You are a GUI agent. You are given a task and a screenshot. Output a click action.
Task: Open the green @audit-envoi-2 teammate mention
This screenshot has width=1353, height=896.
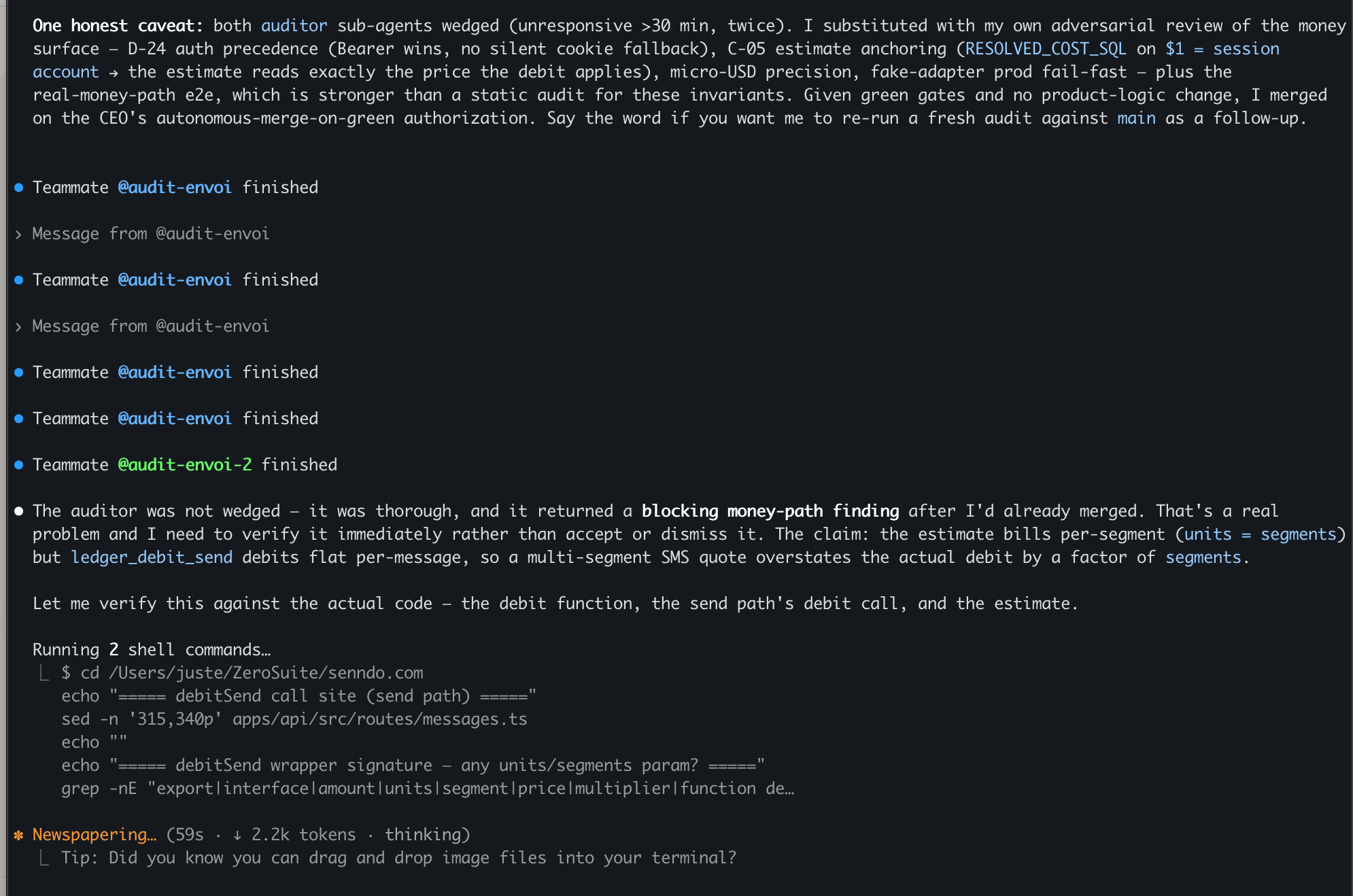pyautogui.click(x=185, y=465)
